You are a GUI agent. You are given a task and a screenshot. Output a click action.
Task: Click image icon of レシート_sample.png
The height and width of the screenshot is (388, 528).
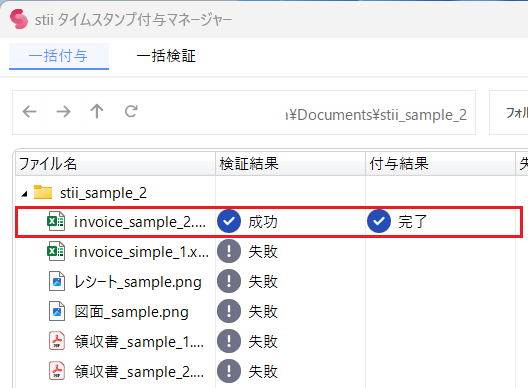pyautogui.click(x=57, y=281)
